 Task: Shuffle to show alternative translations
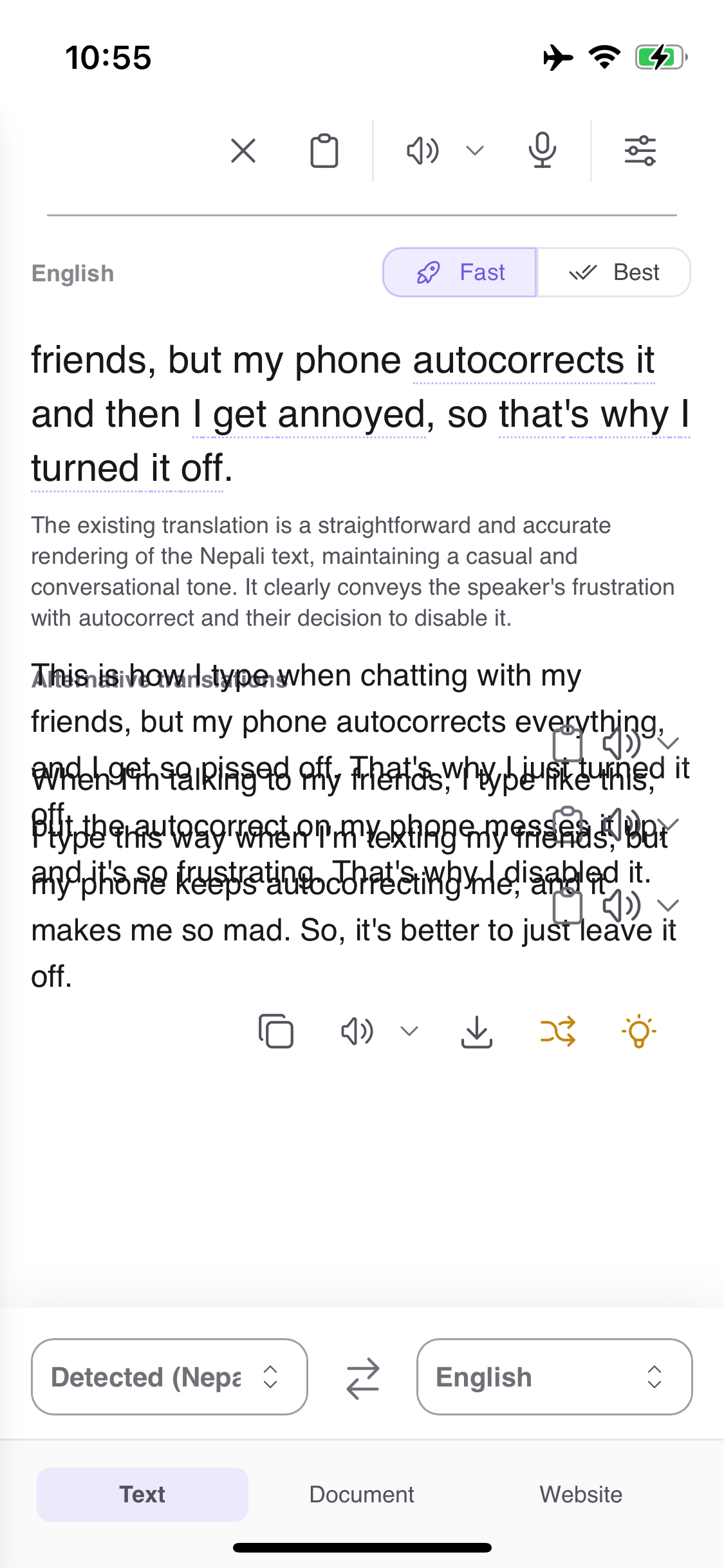coord(557,1031)
